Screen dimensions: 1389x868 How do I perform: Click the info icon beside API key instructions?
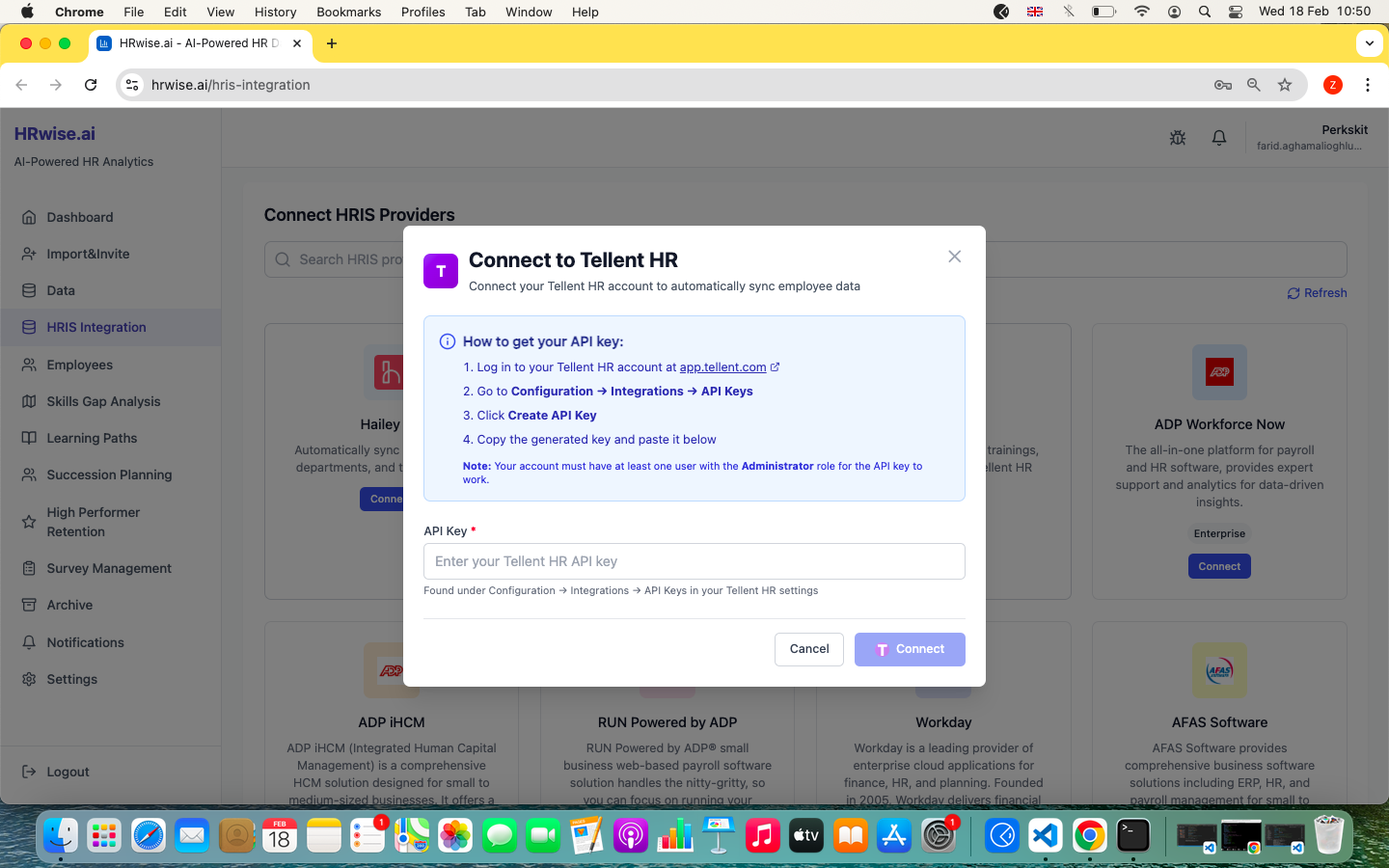448,341
